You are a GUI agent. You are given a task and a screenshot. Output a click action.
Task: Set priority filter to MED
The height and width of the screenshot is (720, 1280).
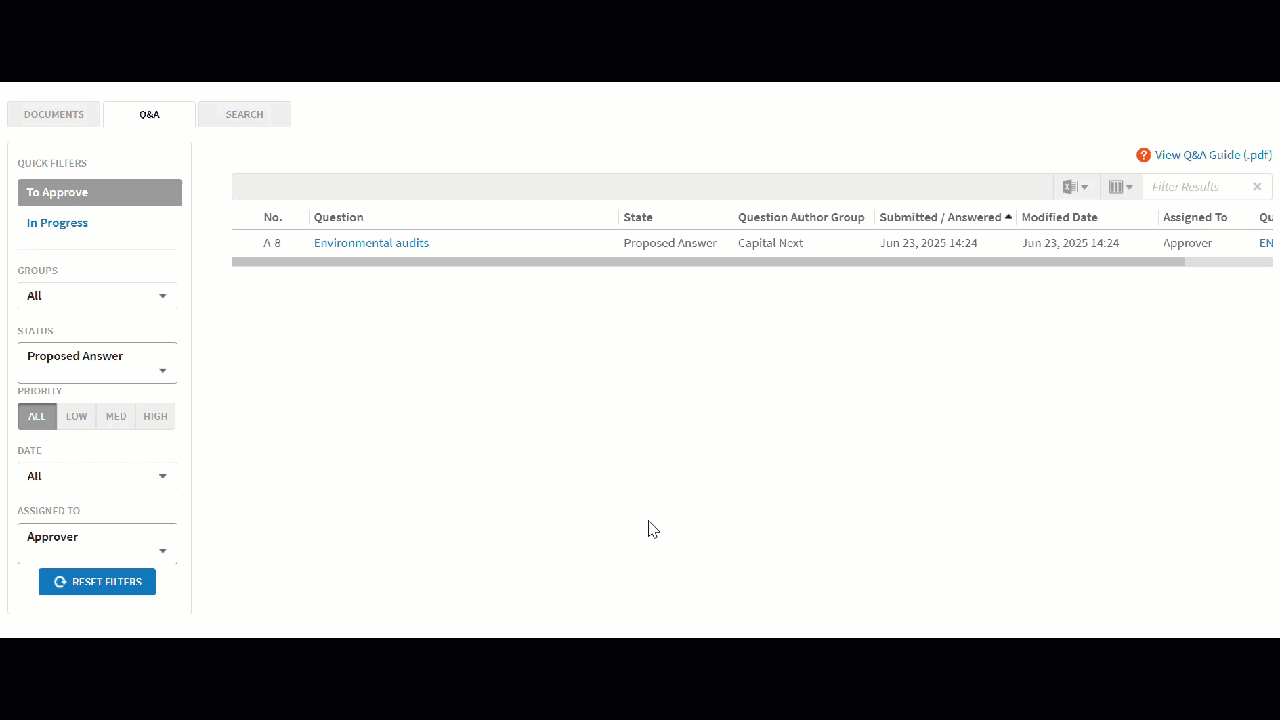pos(116,417)
